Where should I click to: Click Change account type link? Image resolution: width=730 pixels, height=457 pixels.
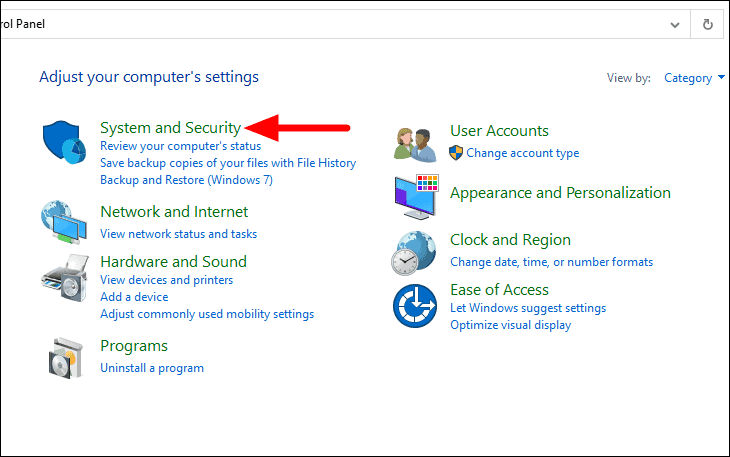point(523,153)
